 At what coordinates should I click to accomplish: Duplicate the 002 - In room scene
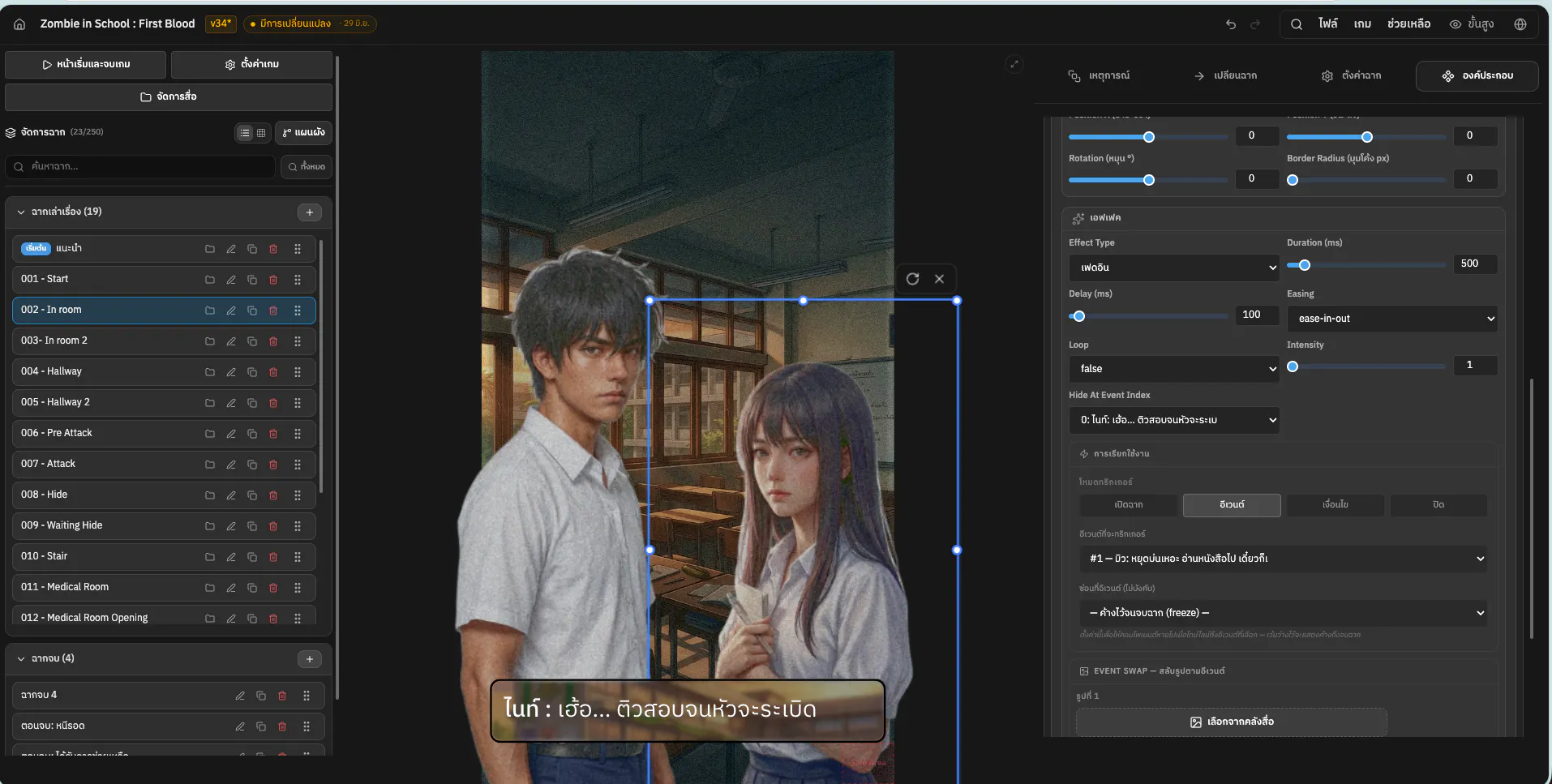pyautogui.click(x=252, y=311)
